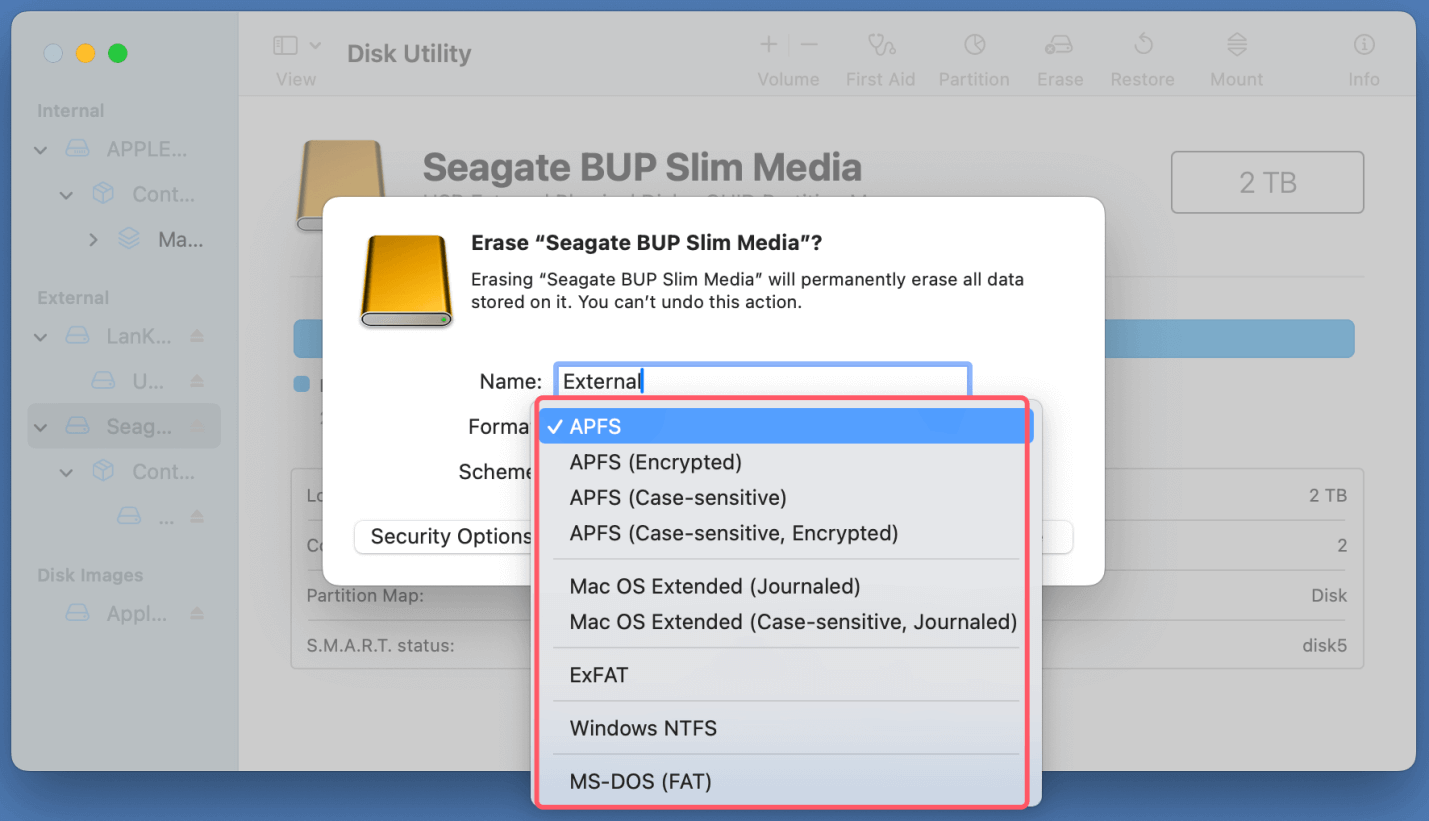Collapse the Seagate drive tree entry
This screenshot has height=821, width=1429.
click(x=40, y=426)
